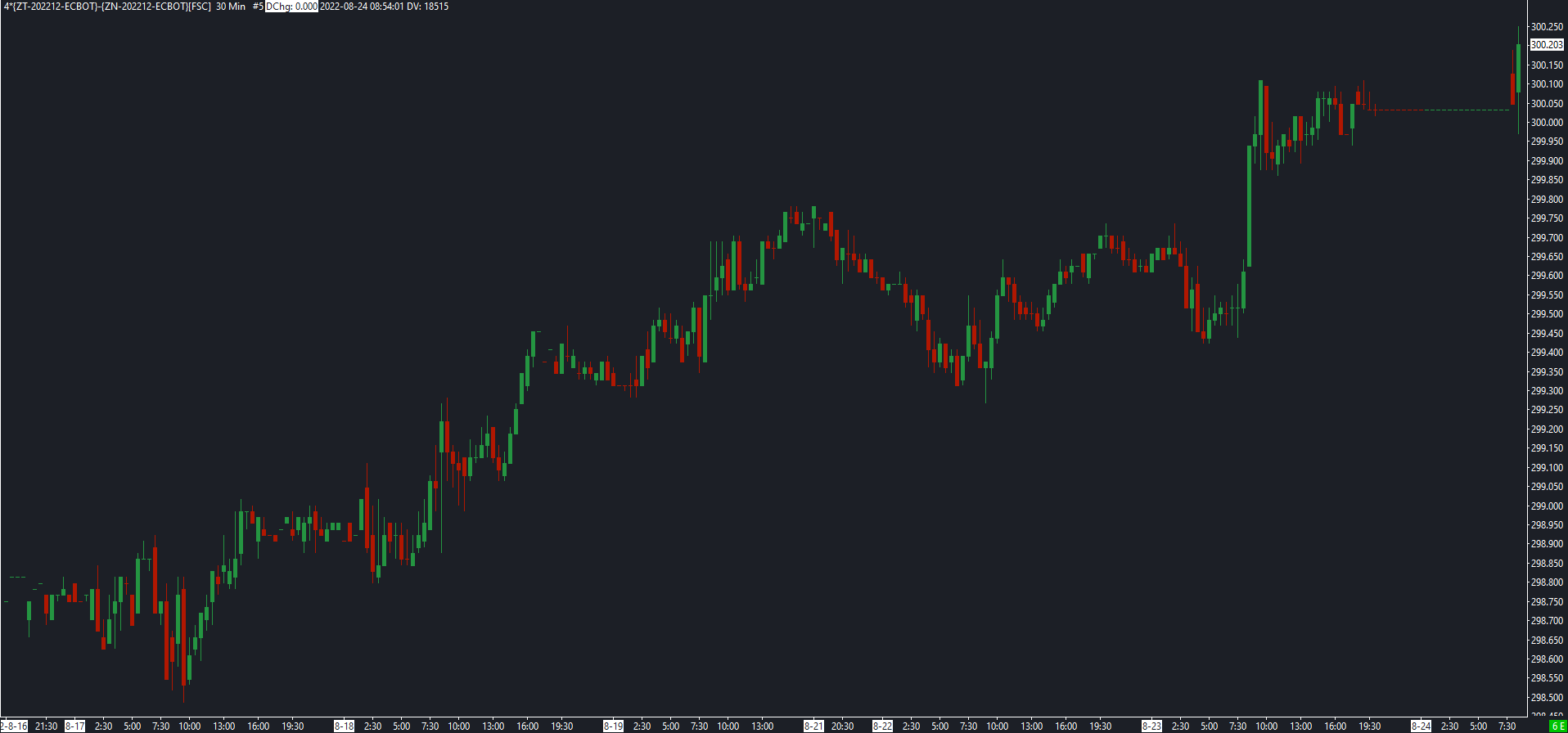The height and width of the screenshot is (733, 1568).
Task: Click the 299.300 price scale label
Action: (x=1547, y=391)
